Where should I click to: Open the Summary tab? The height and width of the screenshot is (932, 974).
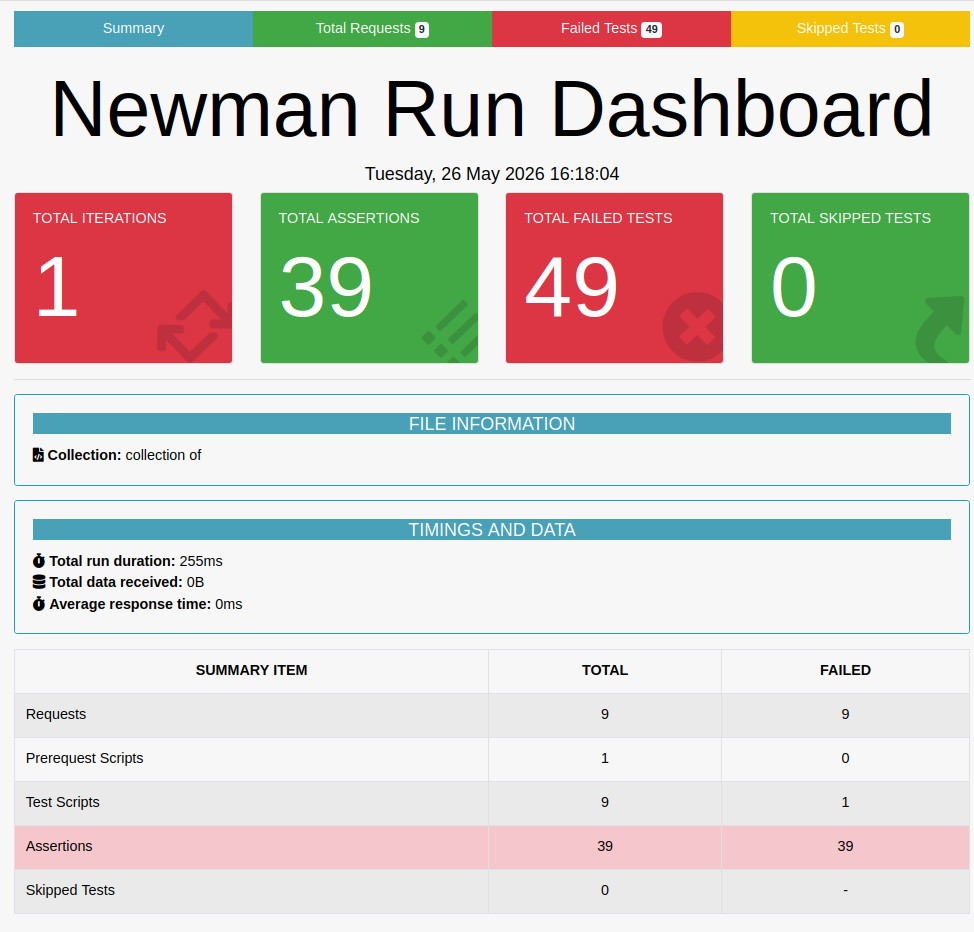[x=133, y=29]
